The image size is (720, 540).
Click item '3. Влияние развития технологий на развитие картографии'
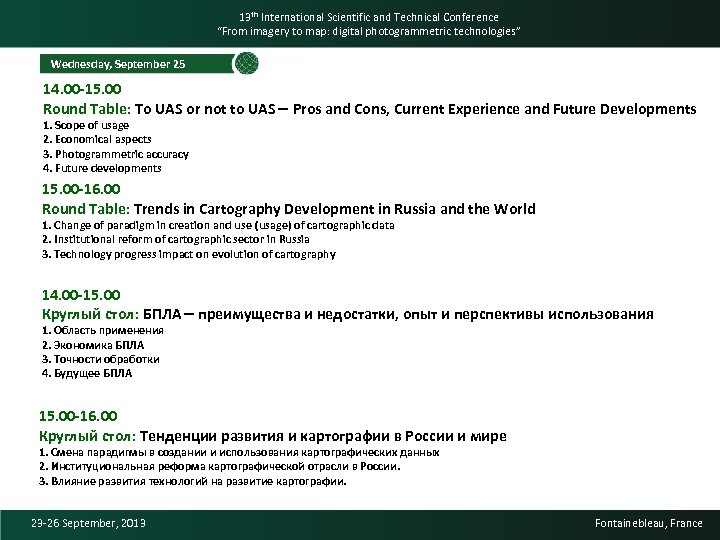pos(192,482)
